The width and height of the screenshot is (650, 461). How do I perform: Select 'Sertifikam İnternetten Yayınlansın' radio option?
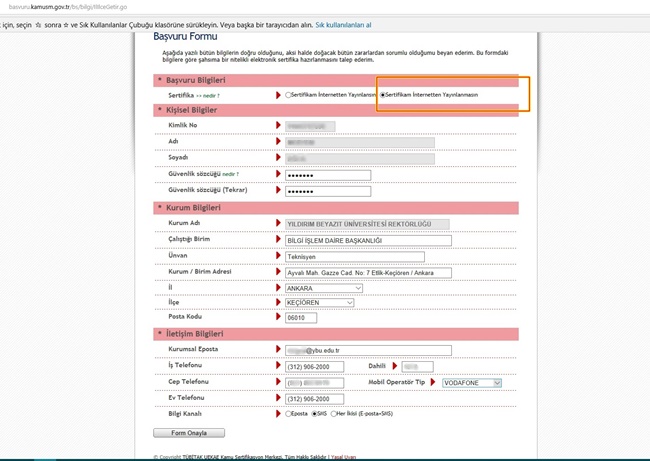coord(289,95)
